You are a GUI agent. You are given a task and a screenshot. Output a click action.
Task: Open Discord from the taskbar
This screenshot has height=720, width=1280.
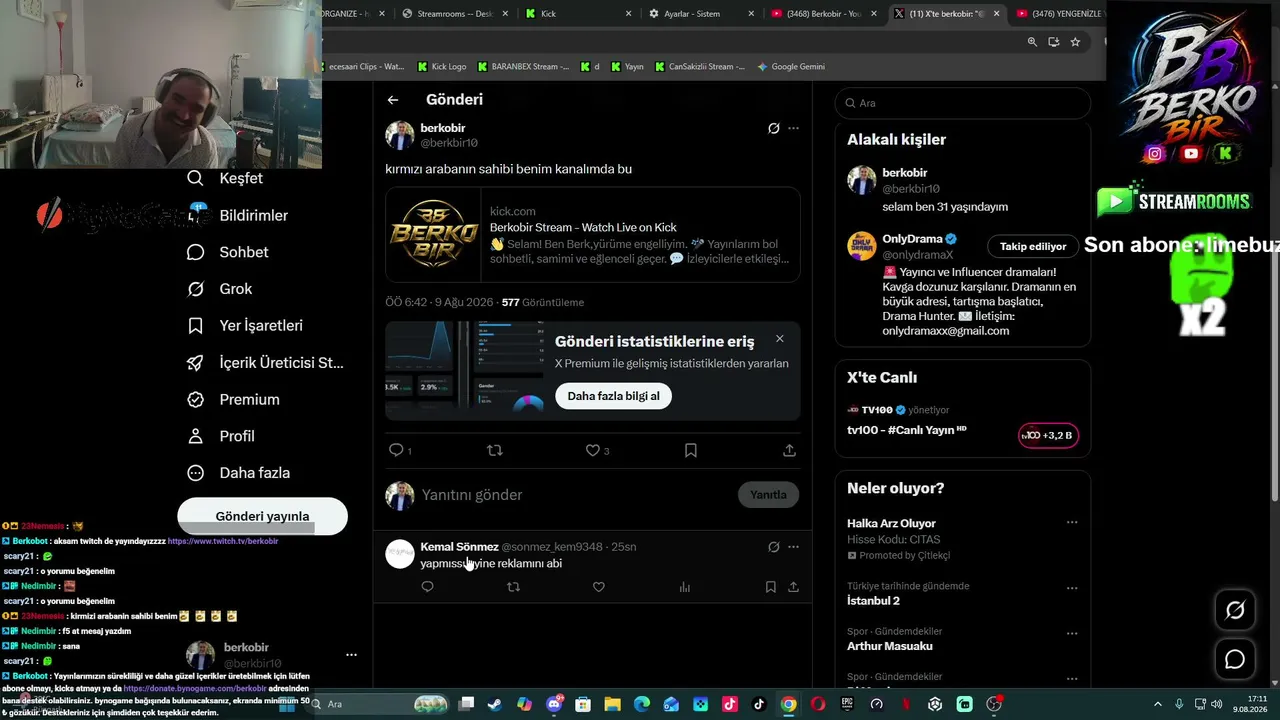[555, 704]
